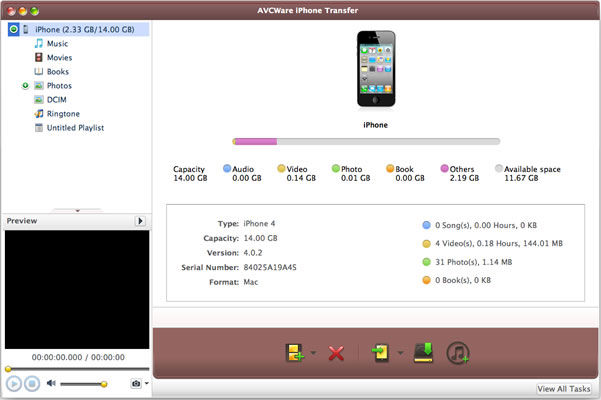
Task: Click the iPhone device icon in sidebar
Action: tap(26, 29)
